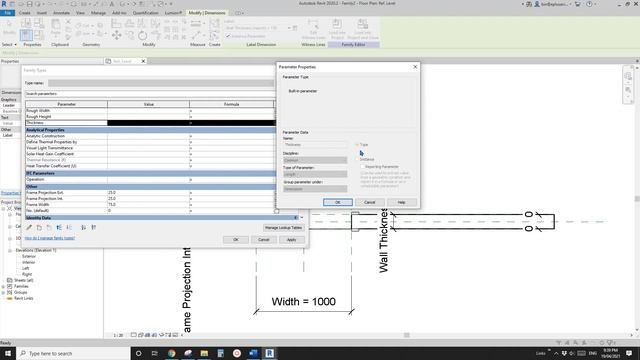Open the Label dropdown in ribbon
640x360 pixels.
[x=289, y=28]
